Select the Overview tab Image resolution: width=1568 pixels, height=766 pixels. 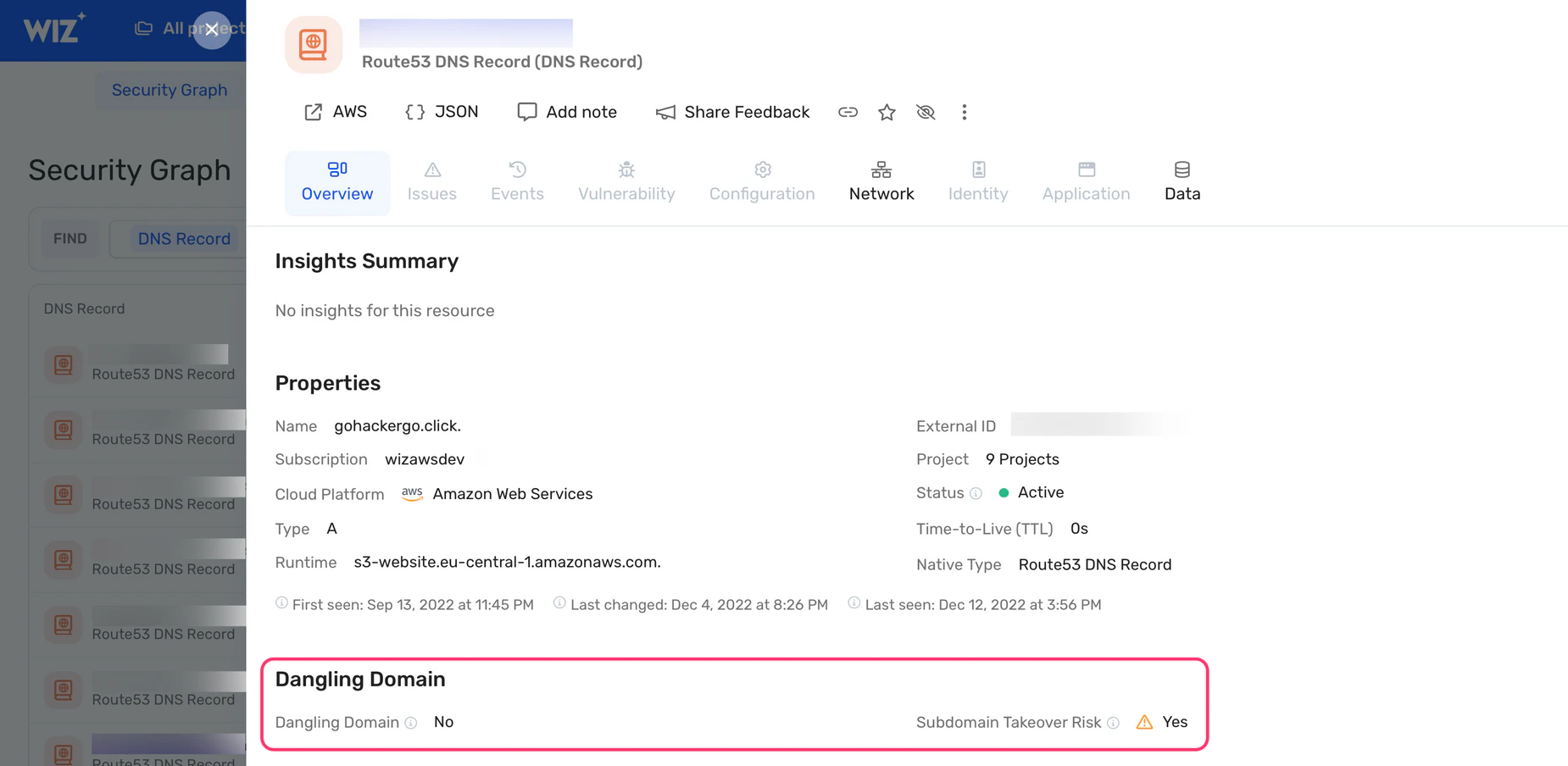click(337, 183)
